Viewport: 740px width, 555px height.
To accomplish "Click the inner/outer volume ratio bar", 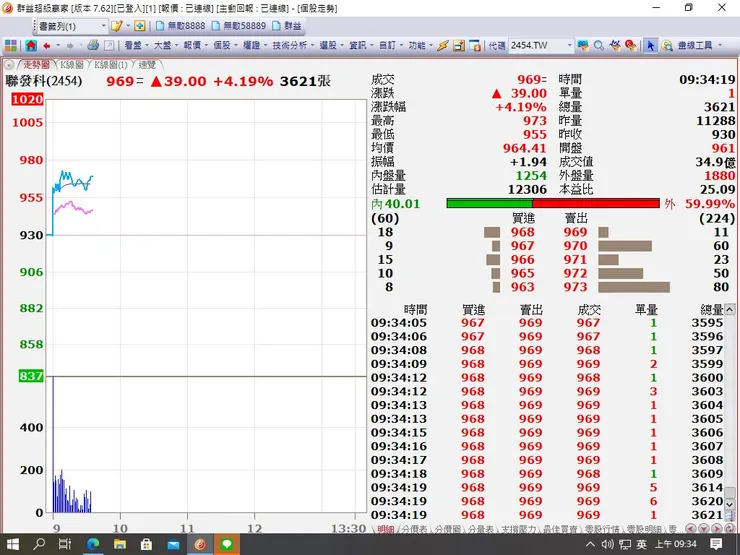I will [x=553, y=203].
